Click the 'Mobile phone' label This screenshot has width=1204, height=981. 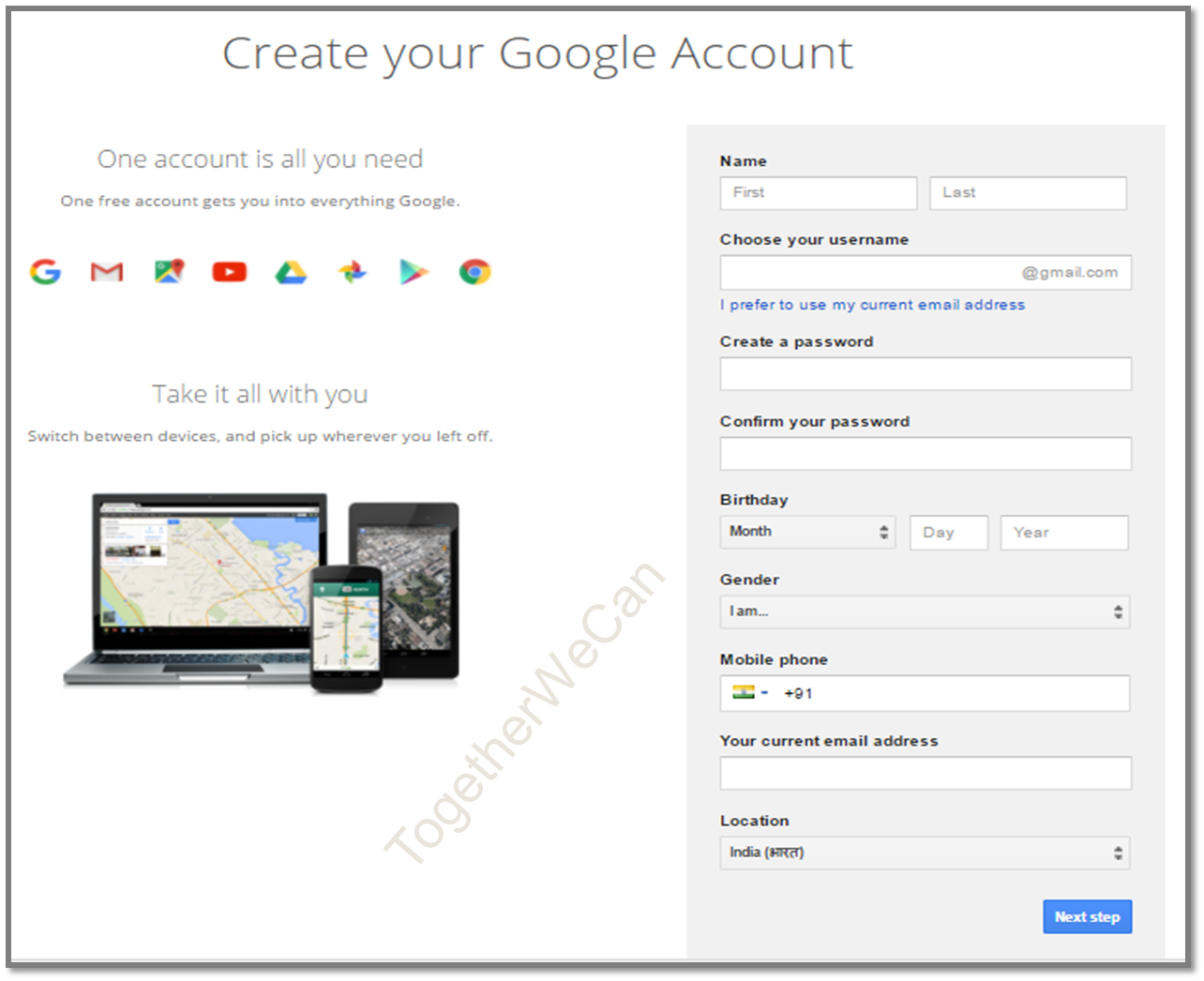pos(774,659)
